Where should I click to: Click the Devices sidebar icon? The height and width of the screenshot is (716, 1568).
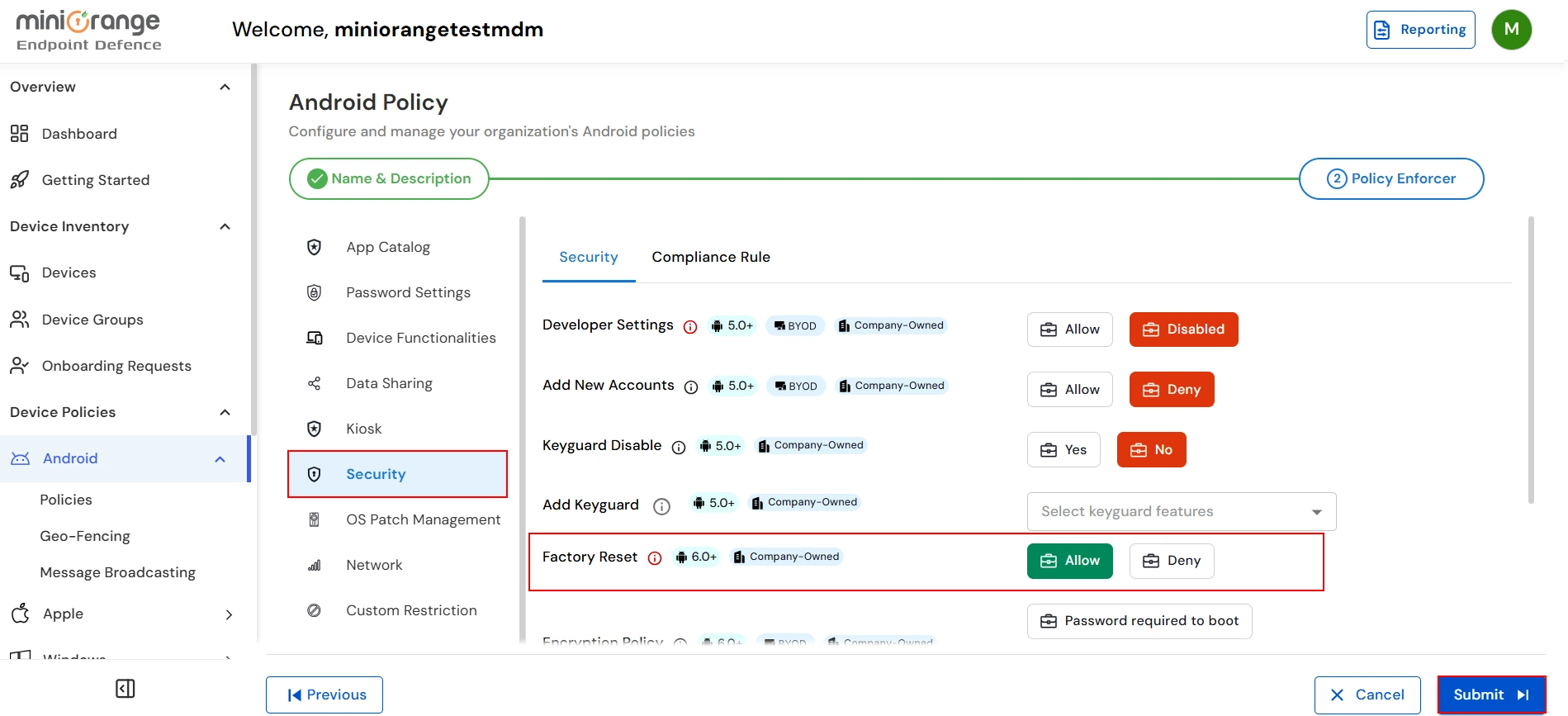(x=19, y=273)
